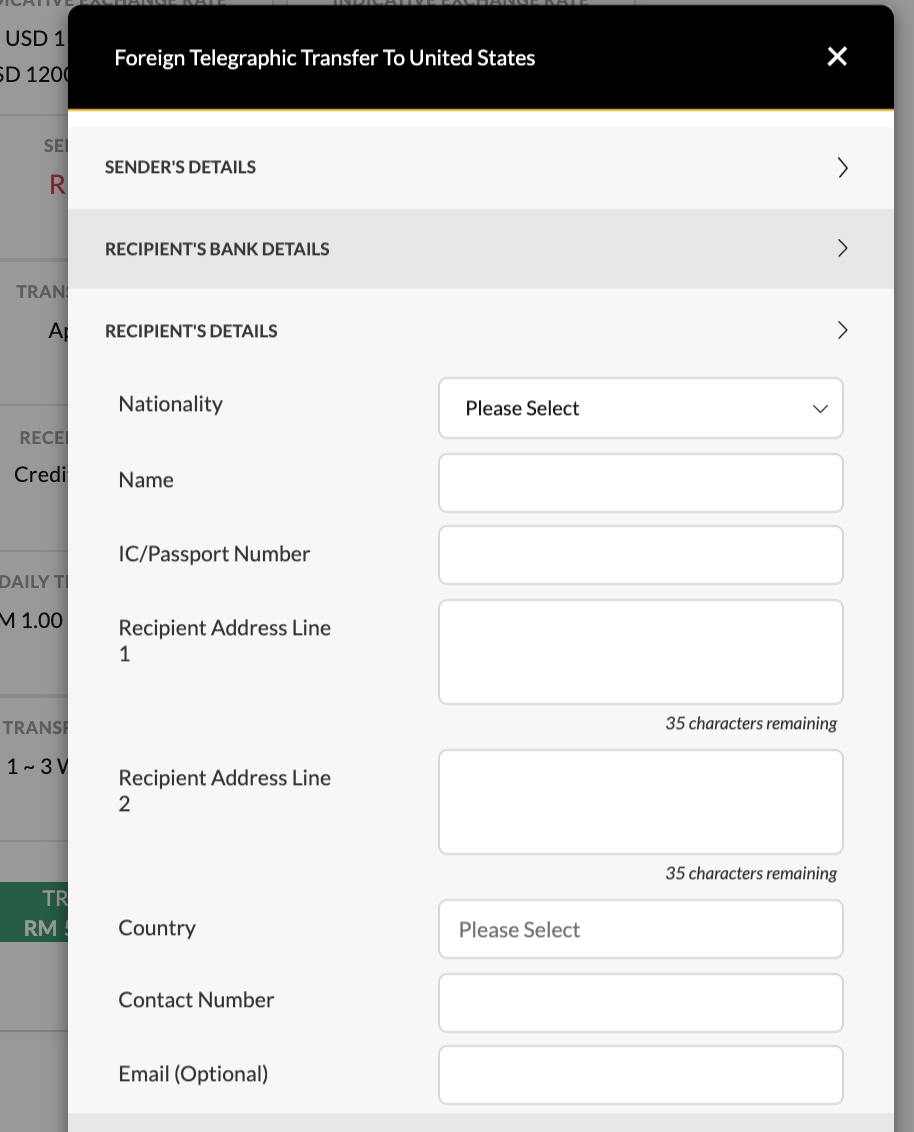Open the Nationality dropdown arrow

(x=820, y=409)
